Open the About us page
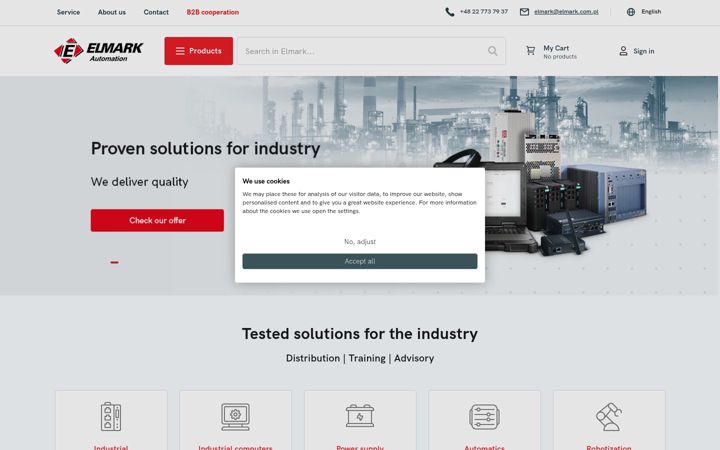The image size is (720, 450). tap(112, 12)
